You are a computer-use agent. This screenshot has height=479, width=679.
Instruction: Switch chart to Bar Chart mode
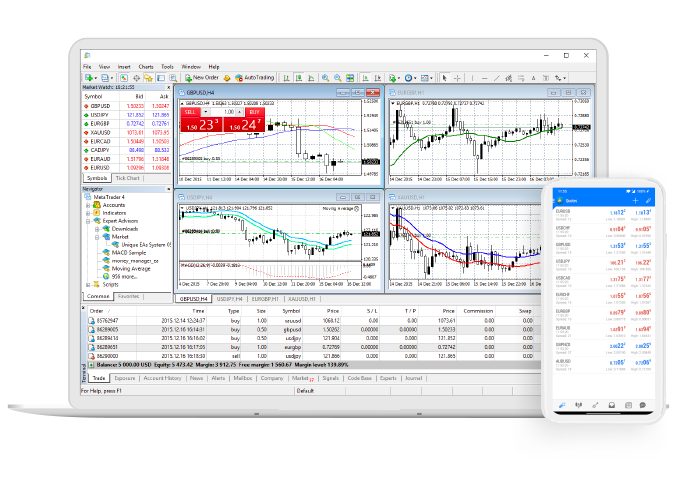click(286, 78)
